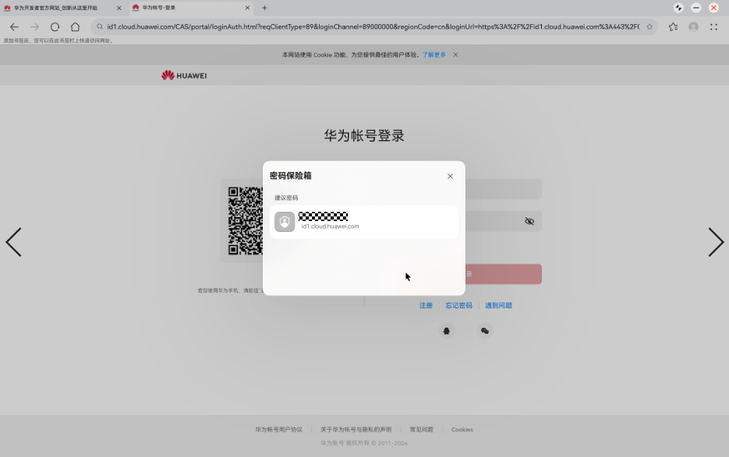Click the 注册 register link
The image size is (729, 457).
click(x=426, y=306)
